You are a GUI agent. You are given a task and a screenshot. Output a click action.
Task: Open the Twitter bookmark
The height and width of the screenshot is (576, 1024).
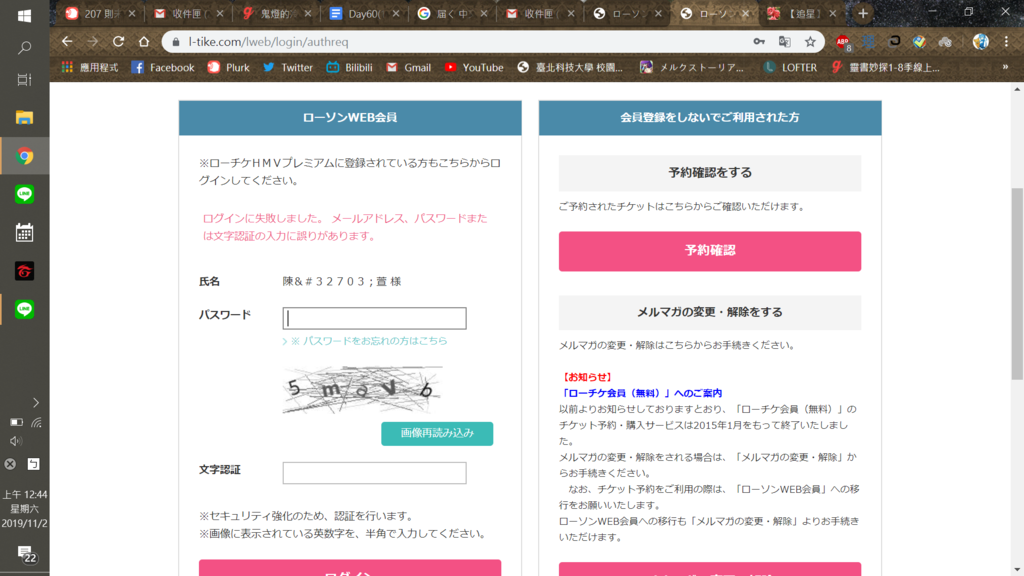tap(288, 67)
